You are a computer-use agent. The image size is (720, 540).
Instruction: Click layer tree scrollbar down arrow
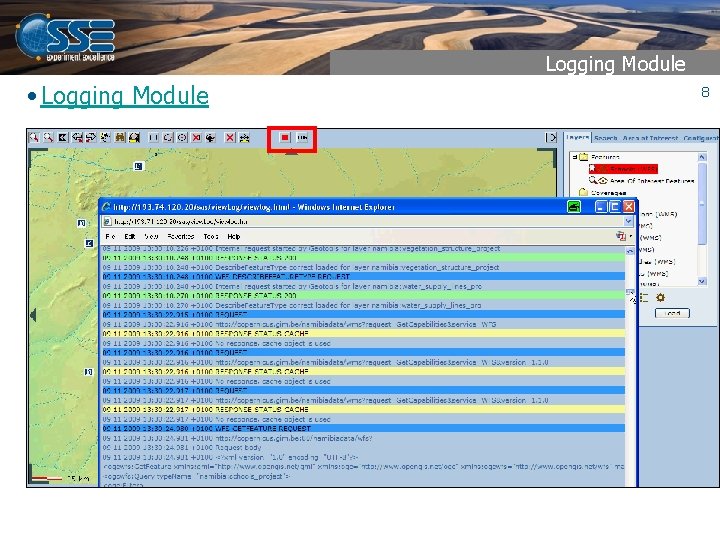tap(702, 281)
